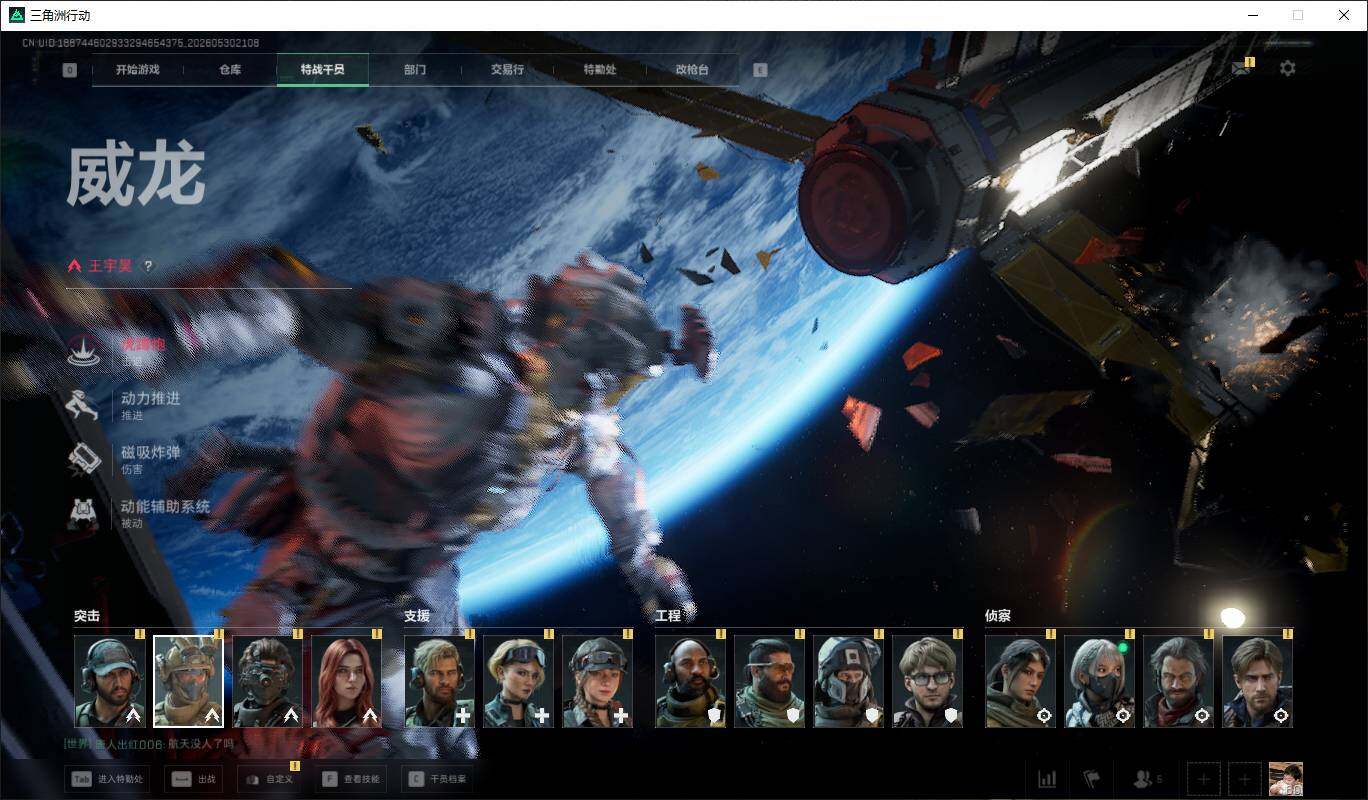Click the operator real name 王宇昊
Image resolution: width=1368 pixels, height=800 pixels.
(110, 266)
